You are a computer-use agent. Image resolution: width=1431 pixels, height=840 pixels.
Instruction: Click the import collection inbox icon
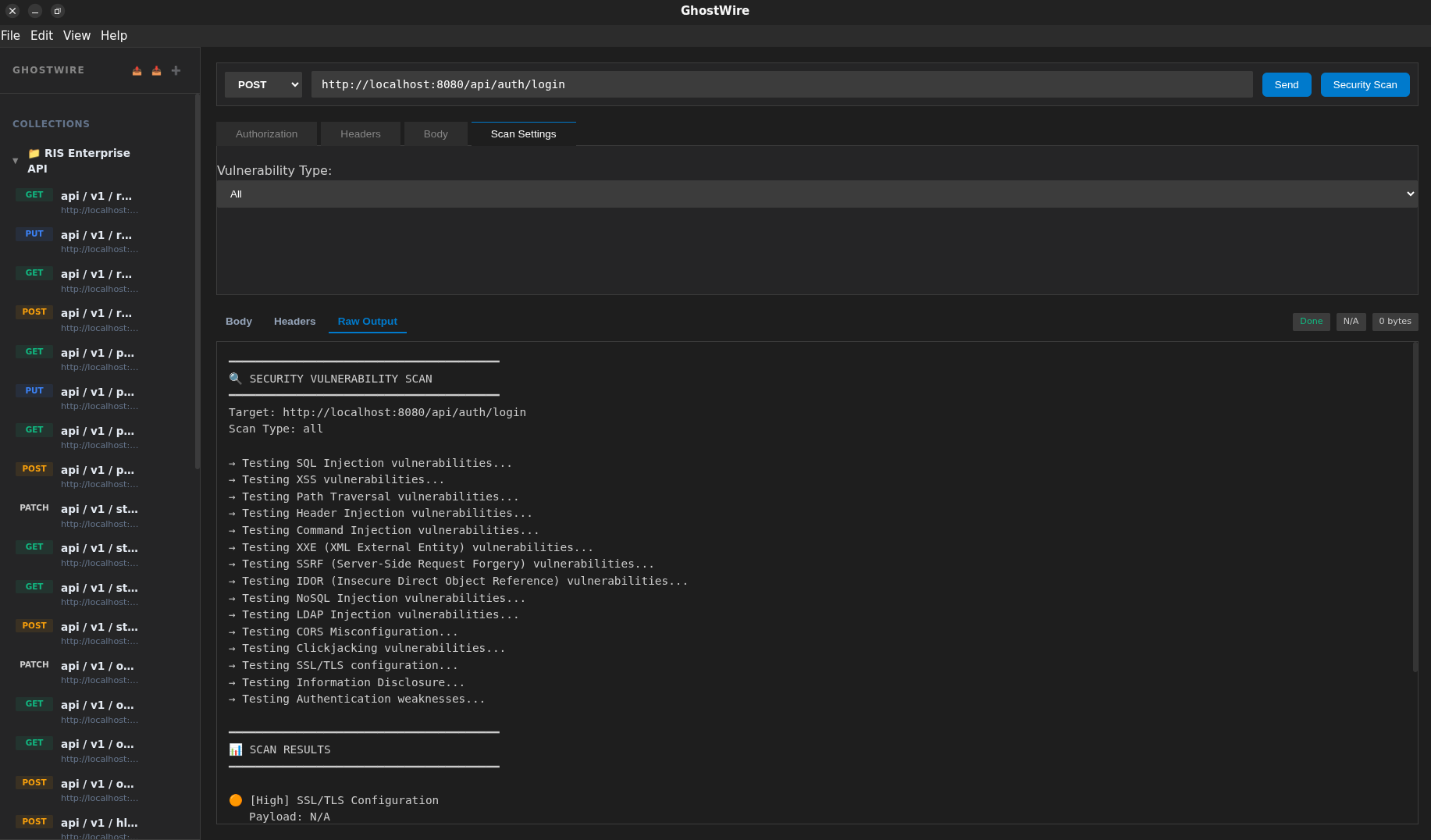[156, 71]
